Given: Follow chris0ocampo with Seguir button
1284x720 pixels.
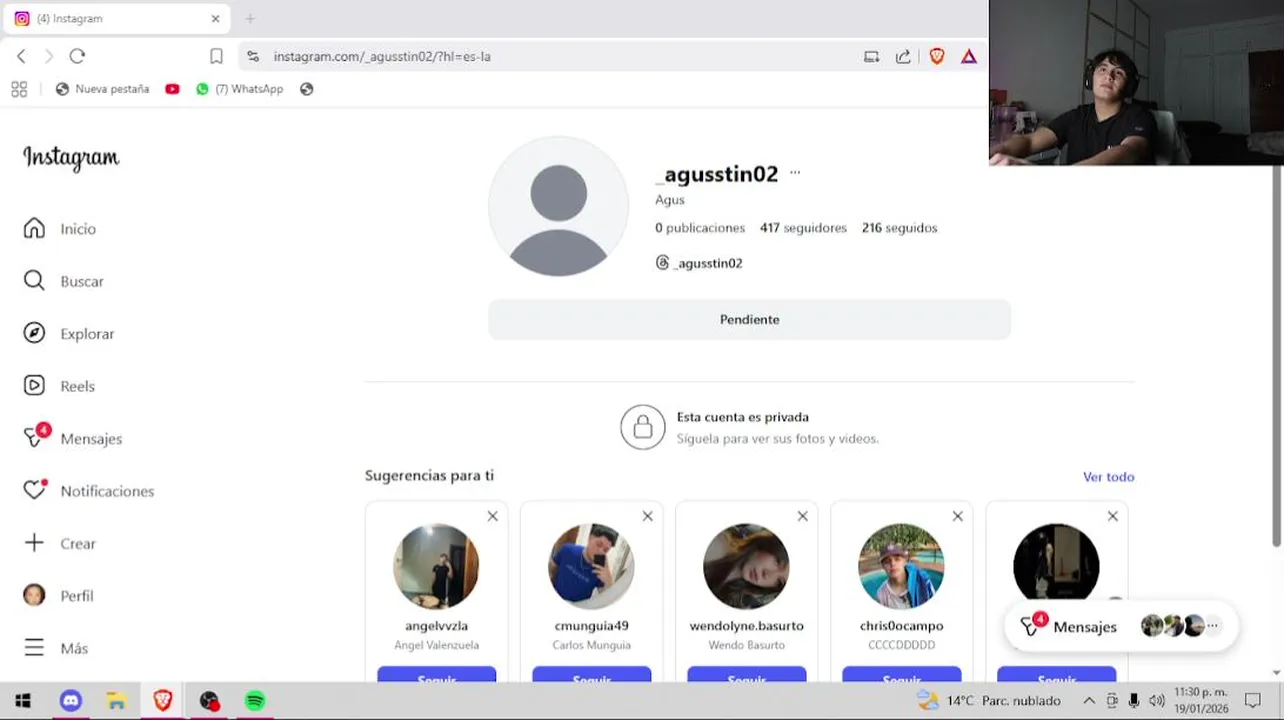Looking at the screenshot, I should point(901,675).
